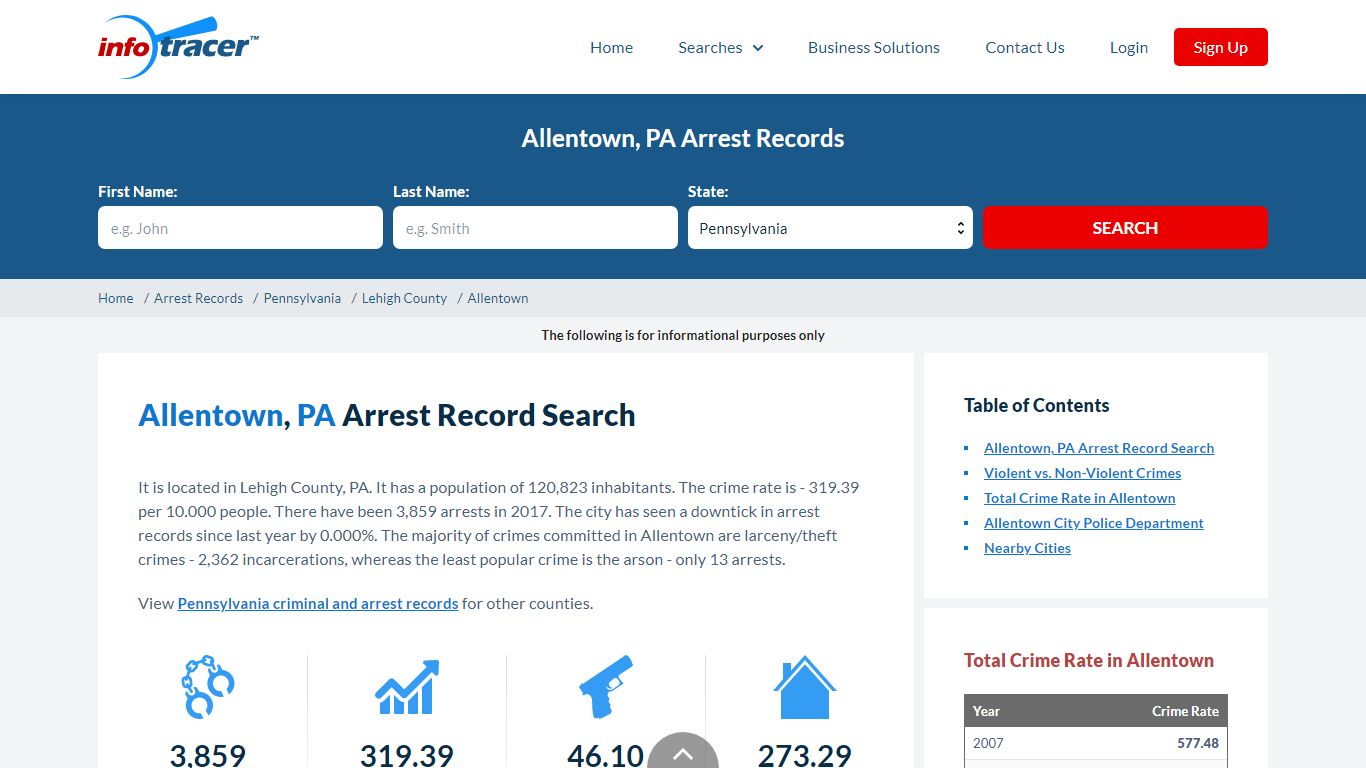Follow the Arrest Records breadcrumb link

[198, 298]
